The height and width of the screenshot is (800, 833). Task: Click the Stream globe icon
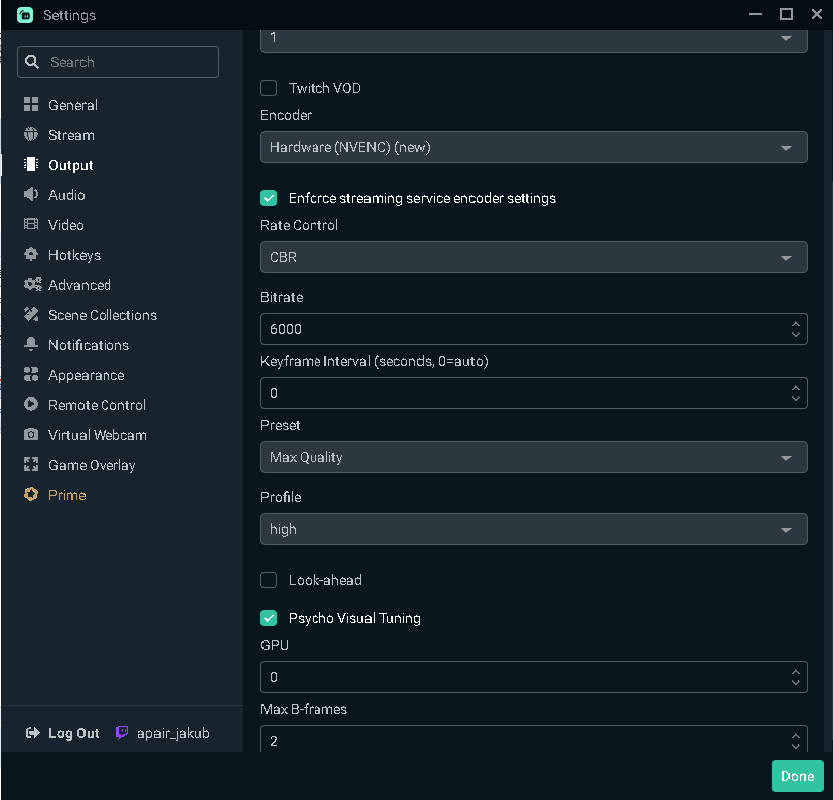31,135
